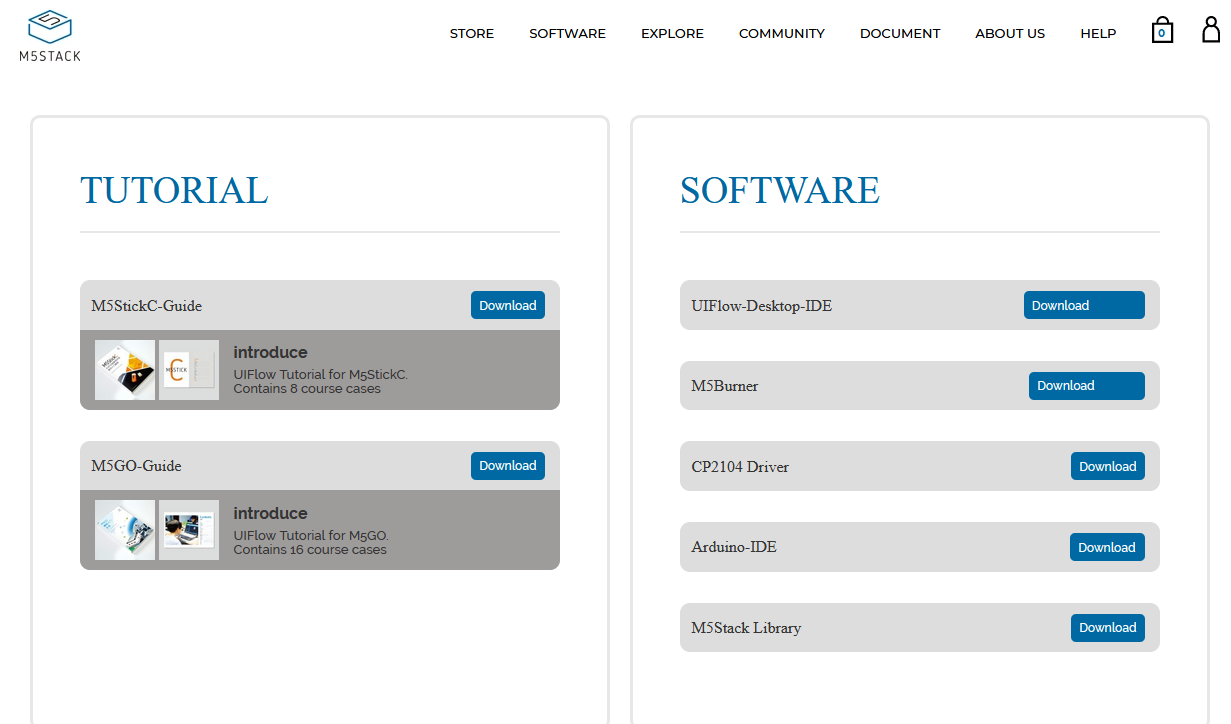The width and height of the screenshot is (1231, 724).
Task: Open the EXPLORE menu
Action: coord(672,33)
